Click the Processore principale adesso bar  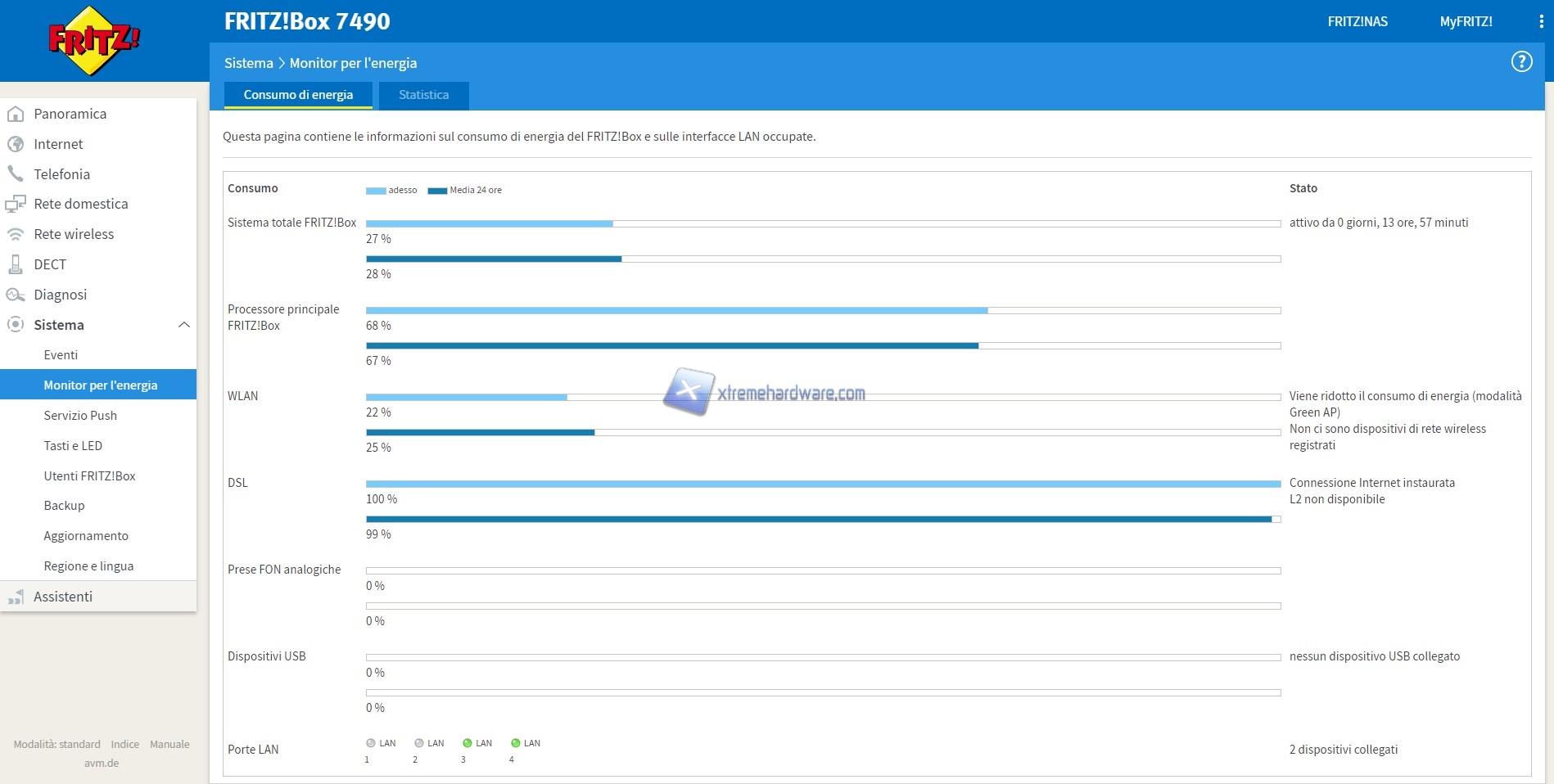676,310
